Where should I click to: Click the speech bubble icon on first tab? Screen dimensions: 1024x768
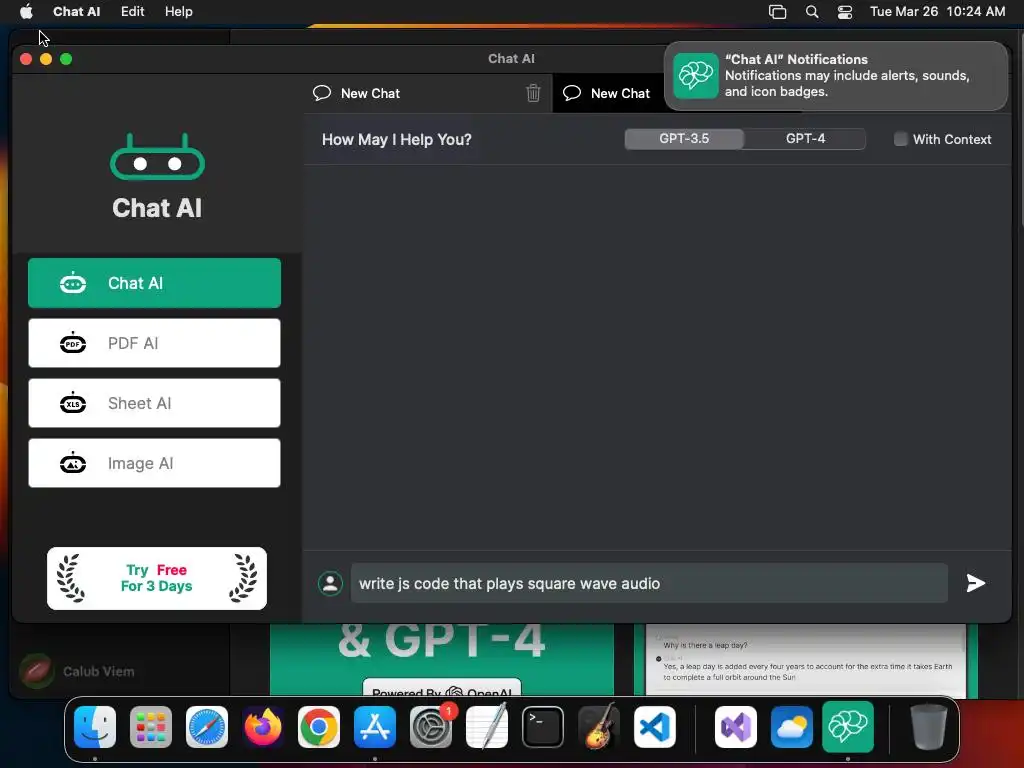(x=322, y=93)
